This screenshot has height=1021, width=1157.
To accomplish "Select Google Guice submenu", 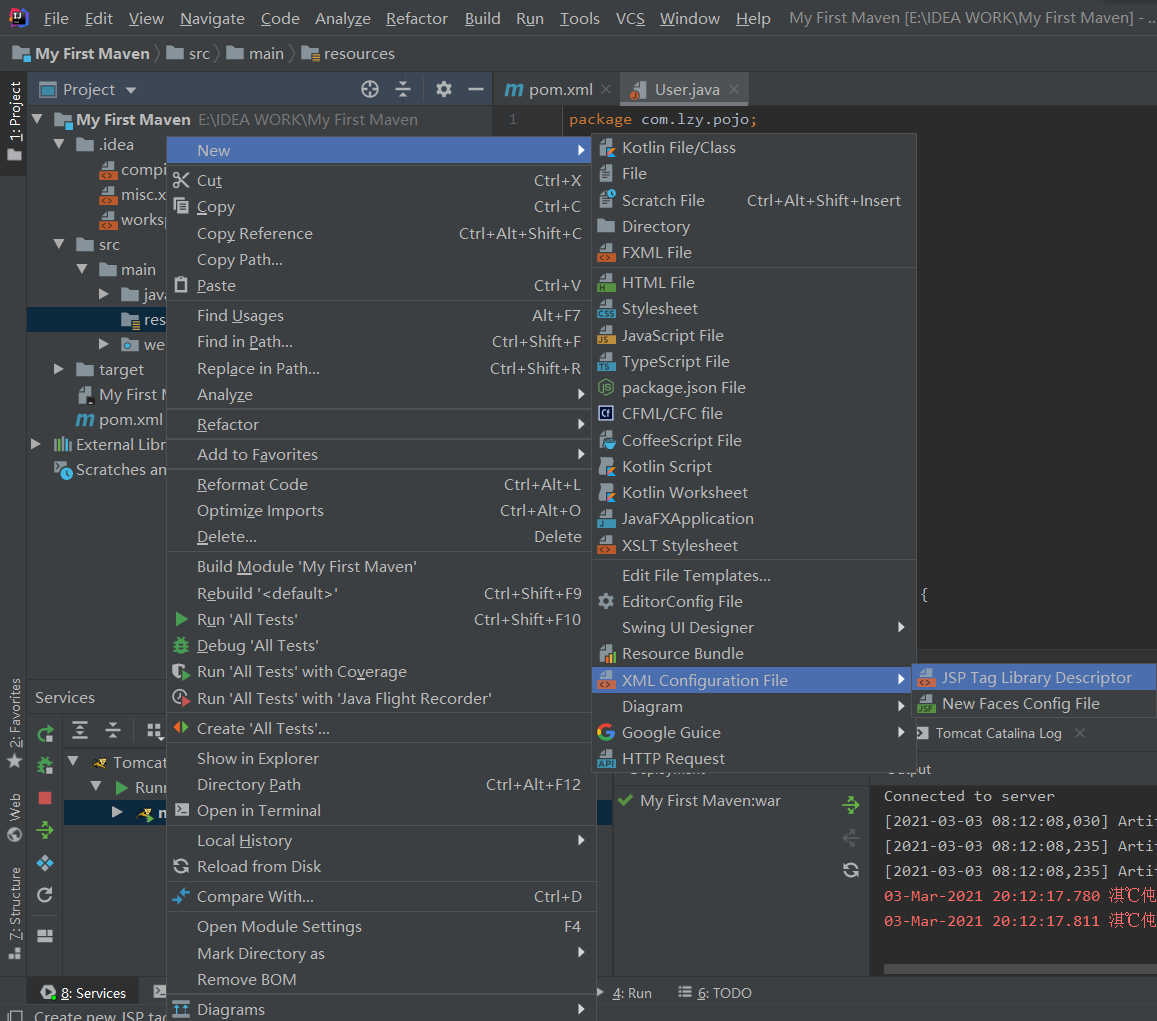I will (x=754, y=733).
